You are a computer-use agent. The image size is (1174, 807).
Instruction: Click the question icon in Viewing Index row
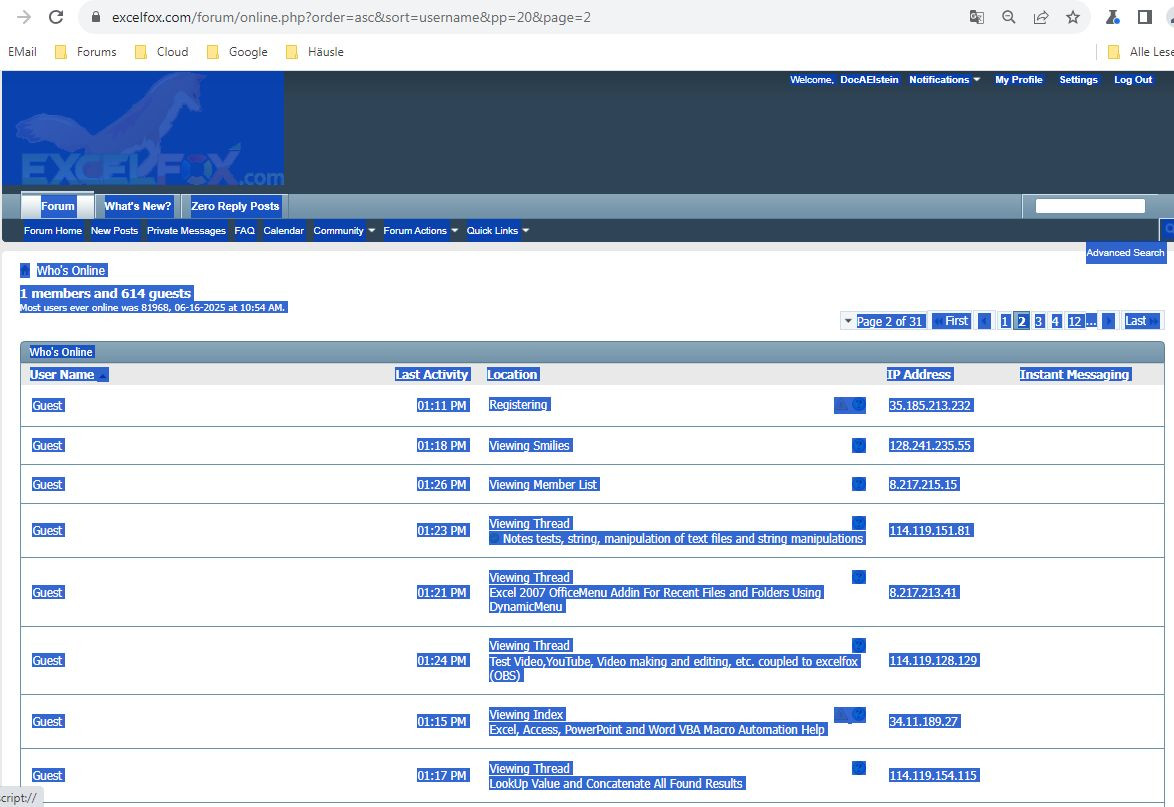coord(859,715)
